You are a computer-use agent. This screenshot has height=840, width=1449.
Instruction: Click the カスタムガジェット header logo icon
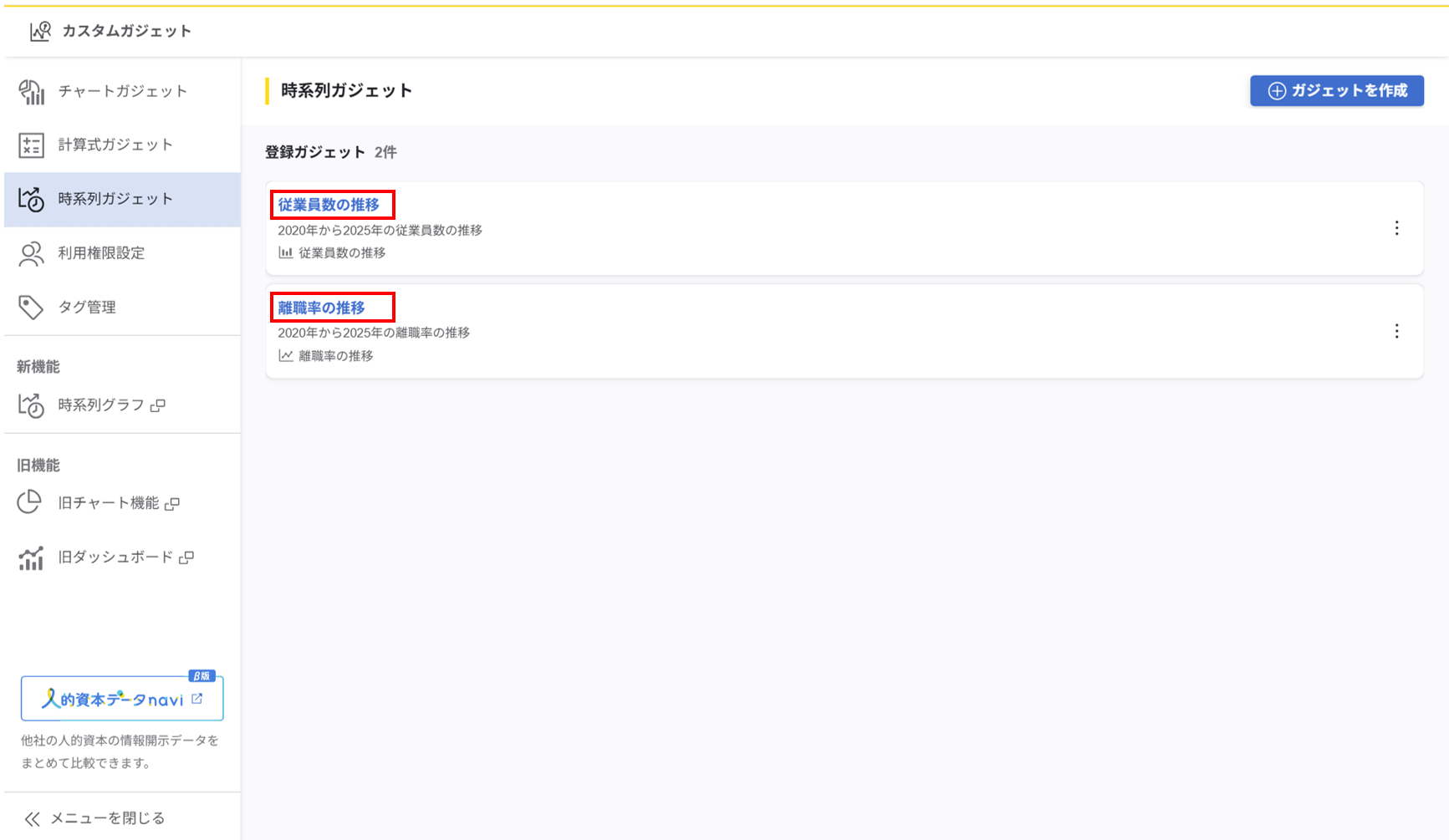[40, 32]
